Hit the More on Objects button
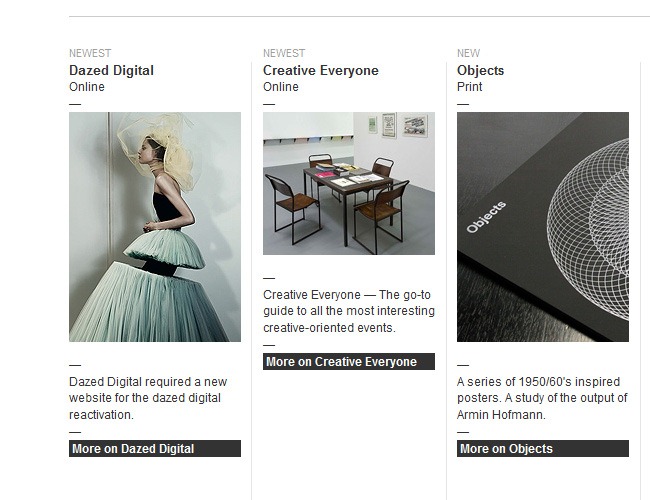This screenshot has height=500, width=650. (542, 449)
